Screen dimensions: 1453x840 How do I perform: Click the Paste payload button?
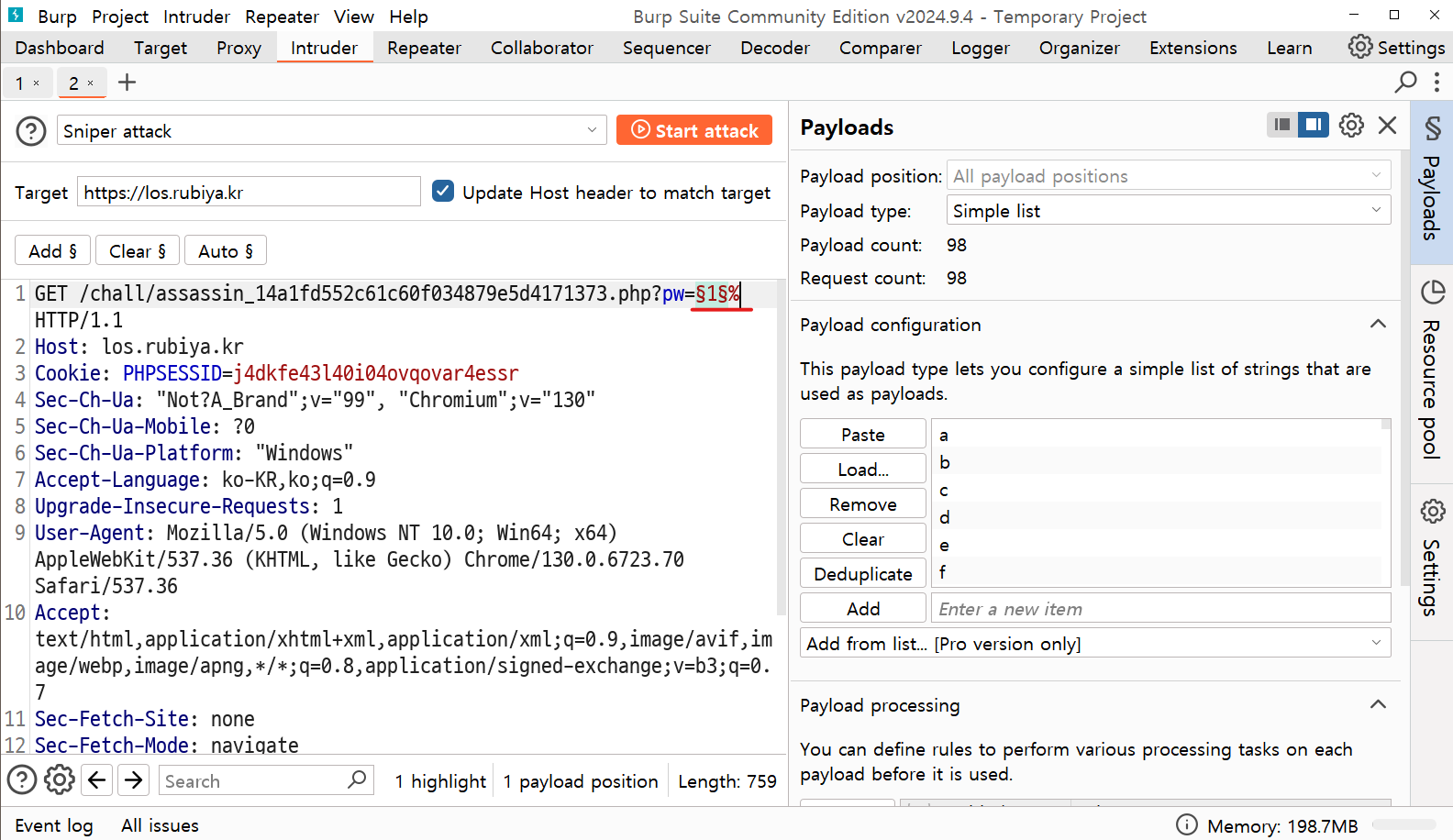tap(863, 434)
